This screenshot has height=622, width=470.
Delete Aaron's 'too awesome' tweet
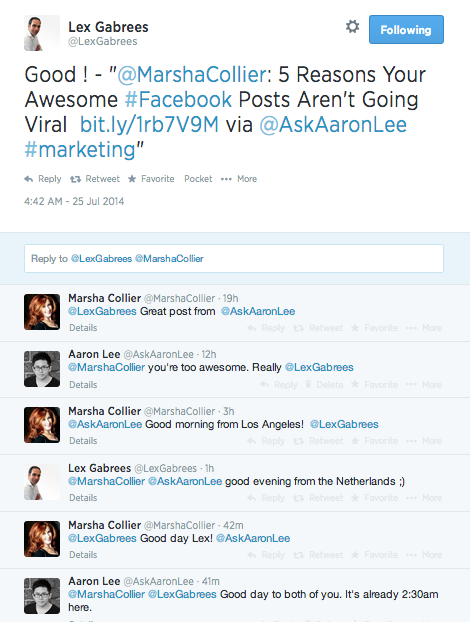324,384
